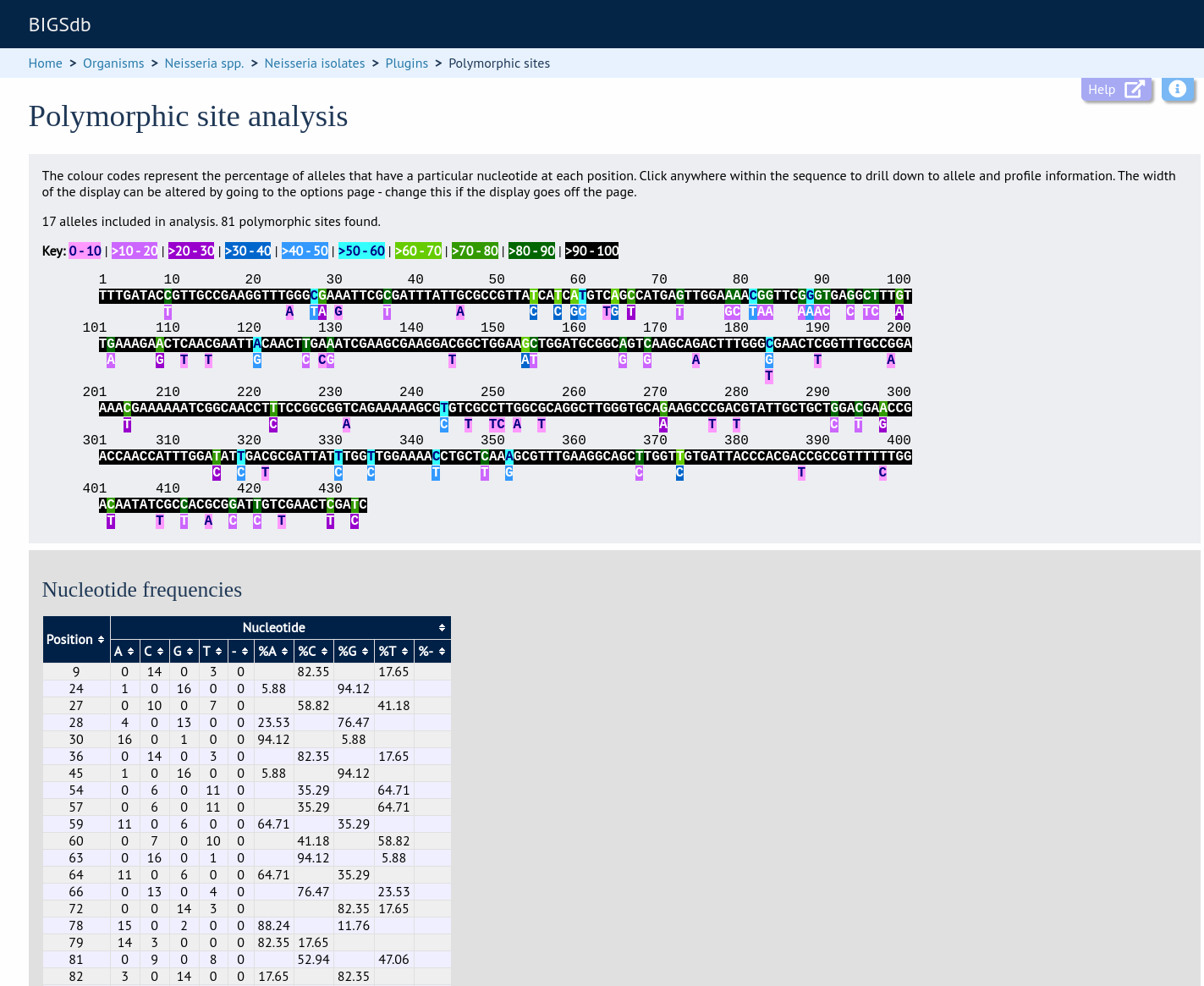This screenshot has height=986, width=1204.
Task: Open the Help external link button
Action: (1116, 90)
